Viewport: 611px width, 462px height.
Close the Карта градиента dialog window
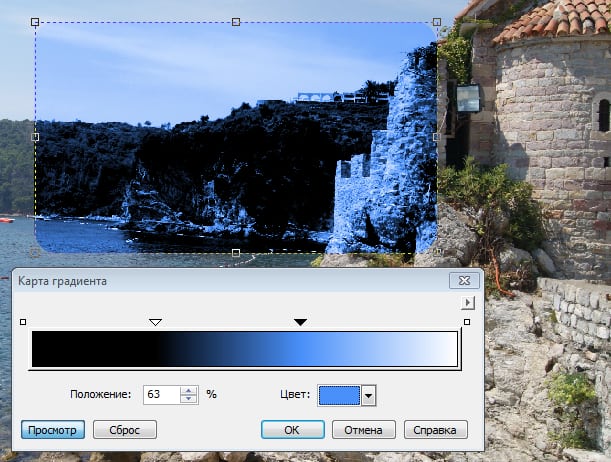(x=464, y=281)
